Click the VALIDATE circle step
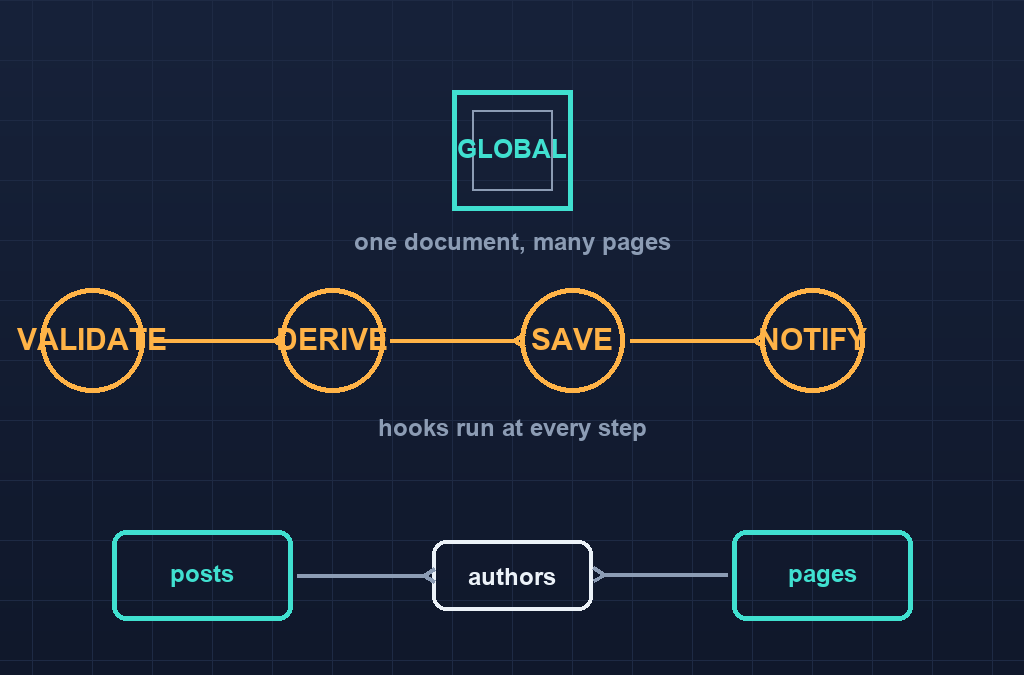This screenshot has height=675, width=1024. [x=92, y=340]
